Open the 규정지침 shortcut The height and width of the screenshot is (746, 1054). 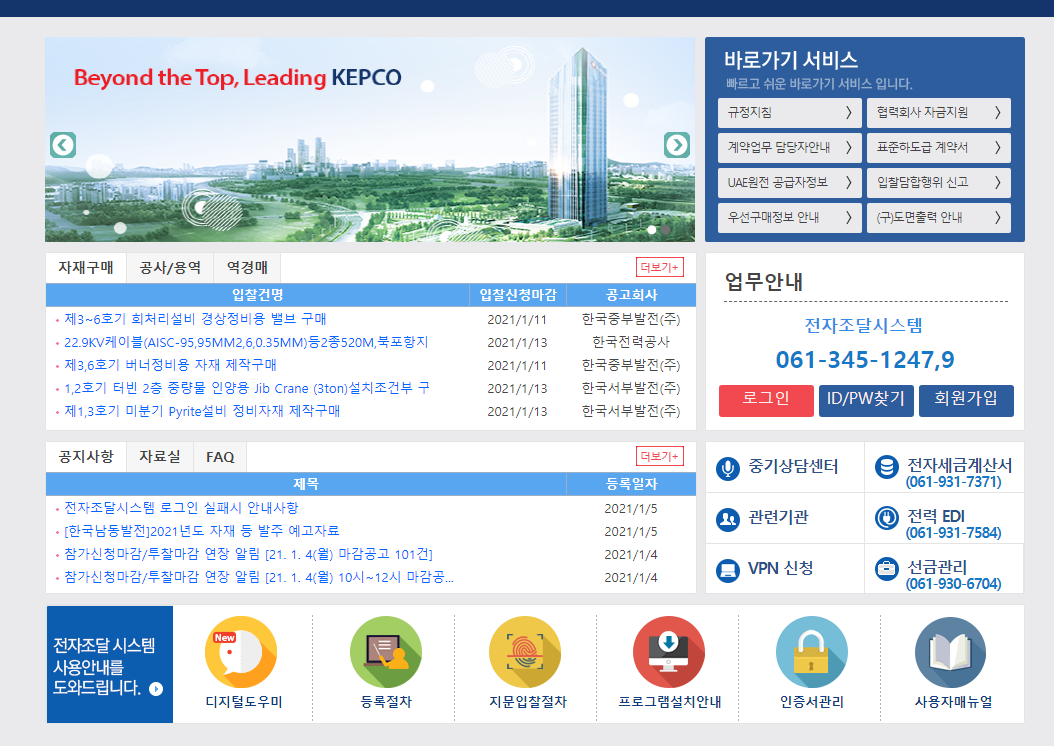(x=790, y=112)
